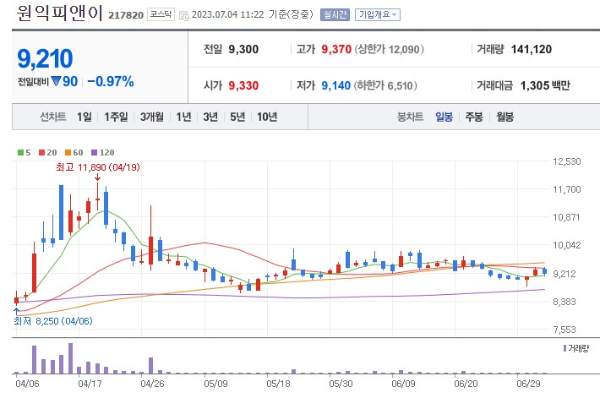Image resolution: width=600 pixels, height=405 pixels.
Task: Select the 3년 line chart tab
Action: 210,117
